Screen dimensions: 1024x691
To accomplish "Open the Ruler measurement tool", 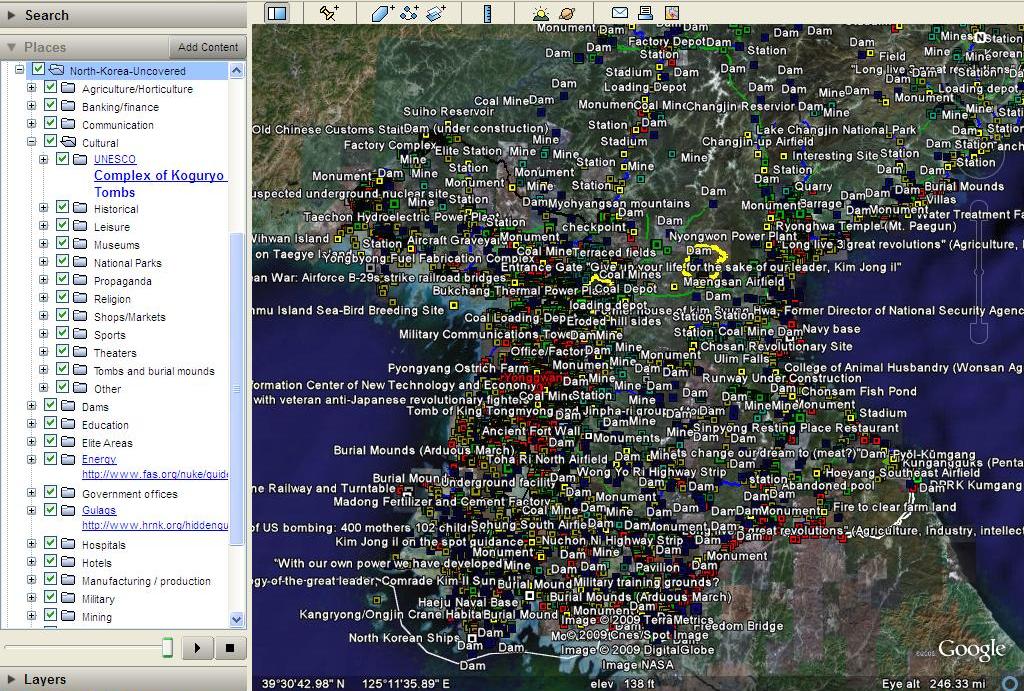I will 488,13.
